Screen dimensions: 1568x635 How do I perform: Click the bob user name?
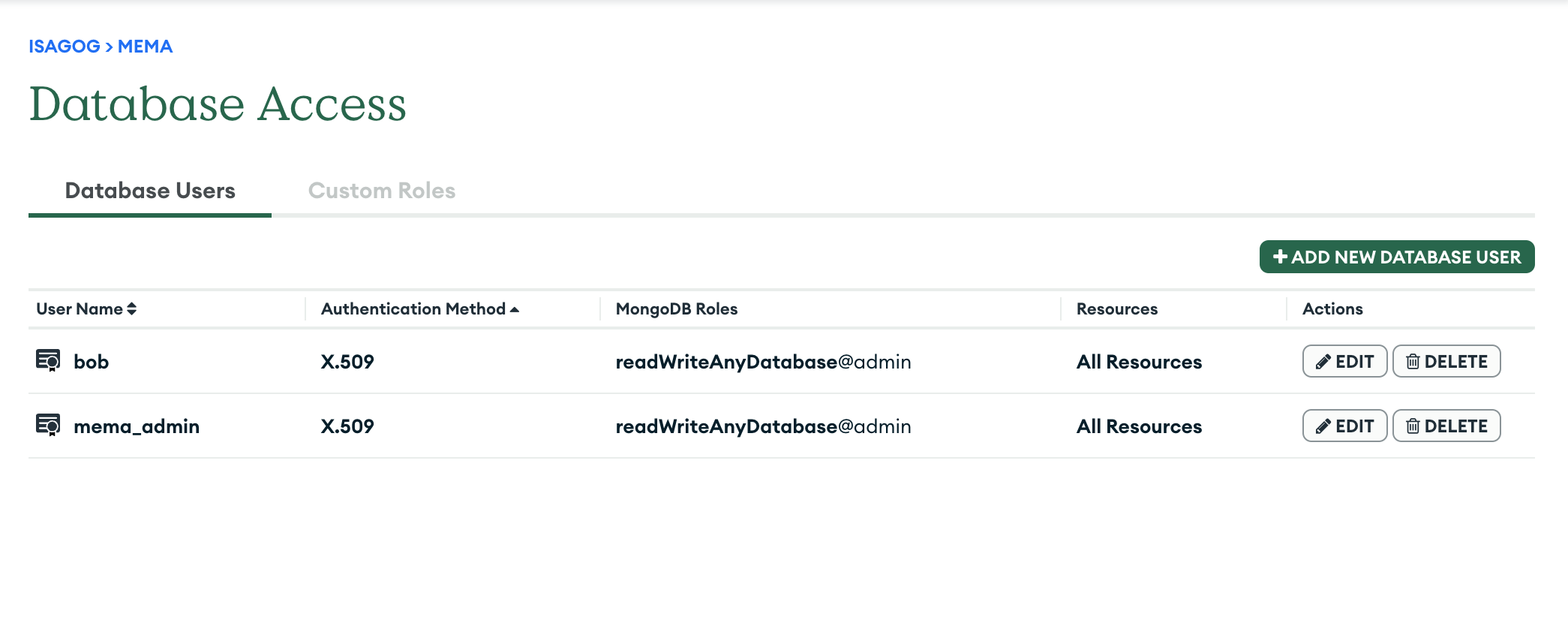(x=91, y=362)
